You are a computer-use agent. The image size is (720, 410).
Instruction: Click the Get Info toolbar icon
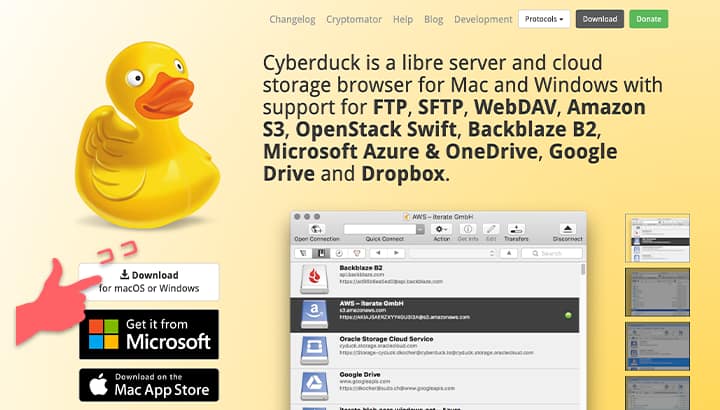coord(468,229)
